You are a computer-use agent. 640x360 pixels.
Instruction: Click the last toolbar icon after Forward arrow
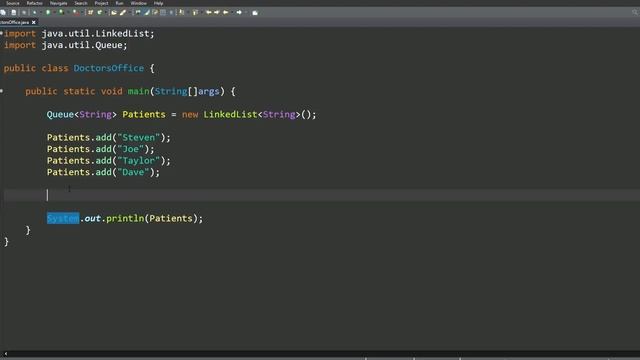point(255,13)
